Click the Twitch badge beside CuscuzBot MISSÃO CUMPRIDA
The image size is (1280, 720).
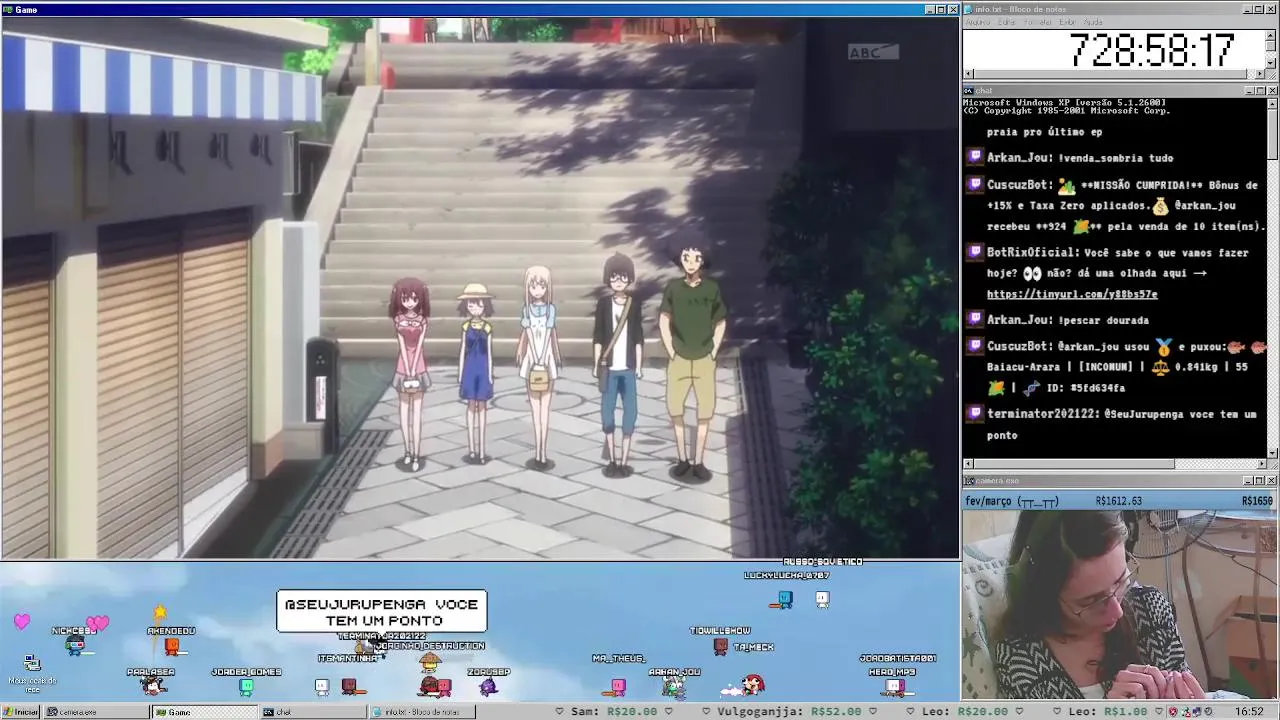tap(975, 184)
